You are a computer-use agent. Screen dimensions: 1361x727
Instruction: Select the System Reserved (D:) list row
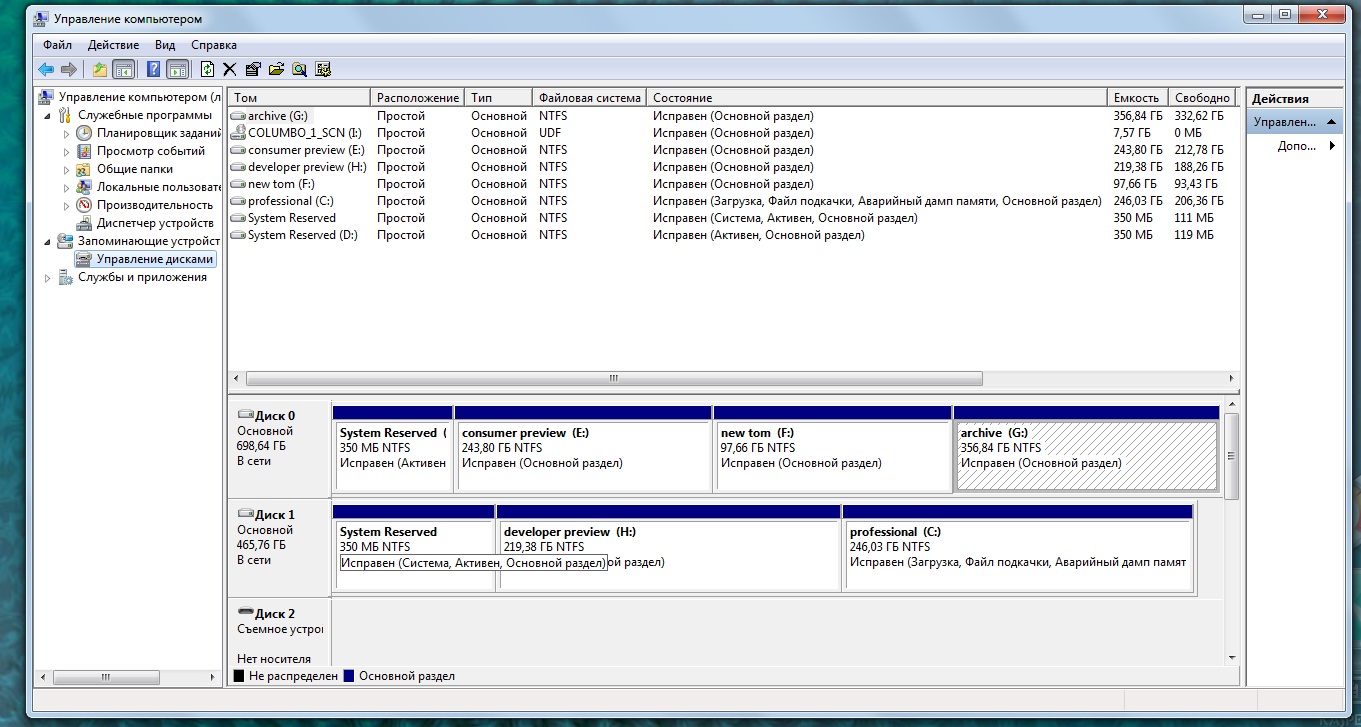click(x=734, y=235)
